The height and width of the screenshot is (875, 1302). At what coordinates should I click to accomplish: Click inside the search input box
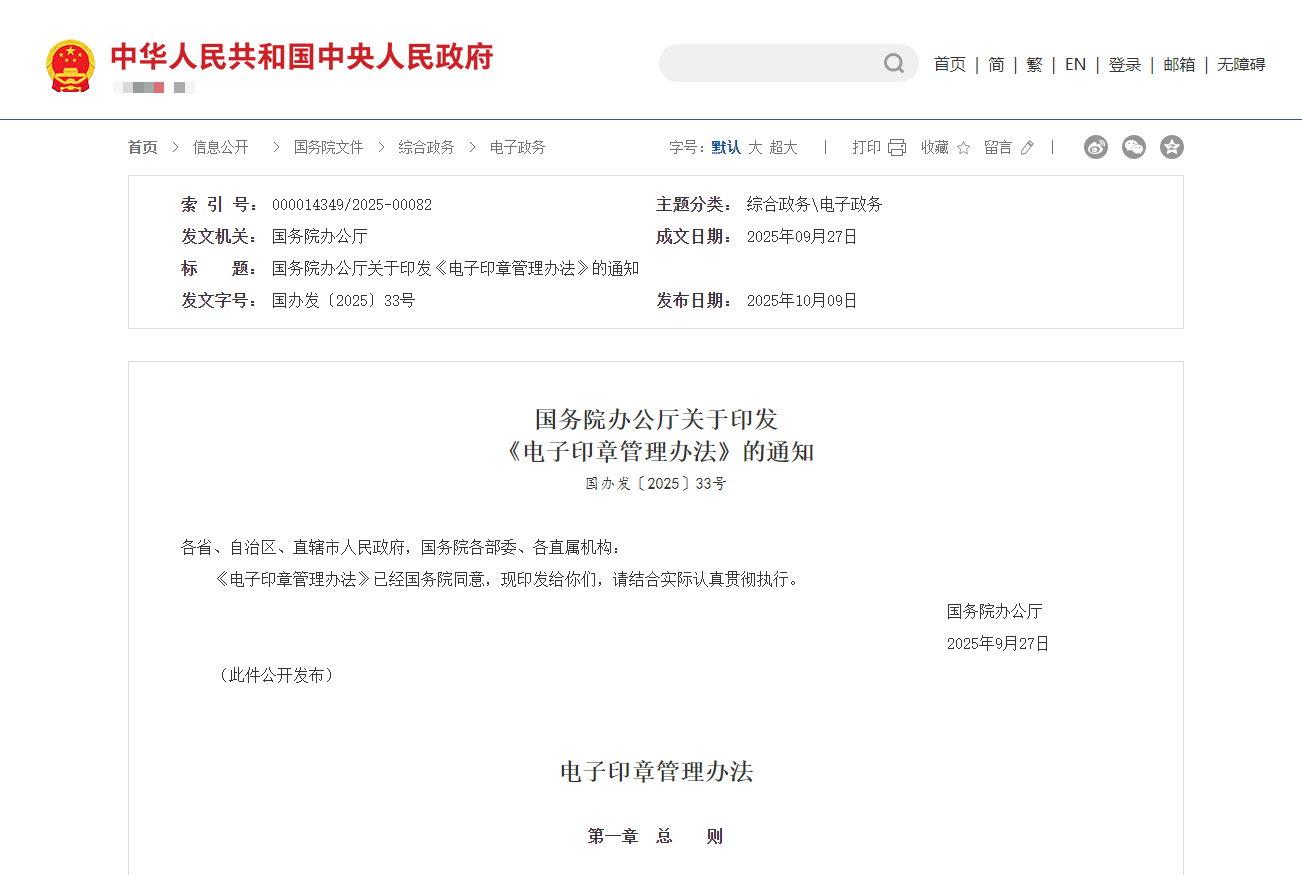click(x=780, y=63)
